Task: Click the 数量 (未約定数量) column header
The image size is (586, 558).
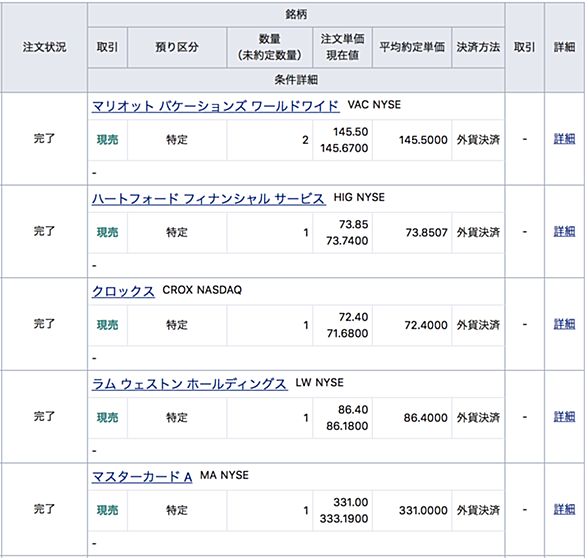Action: point(269,47)
